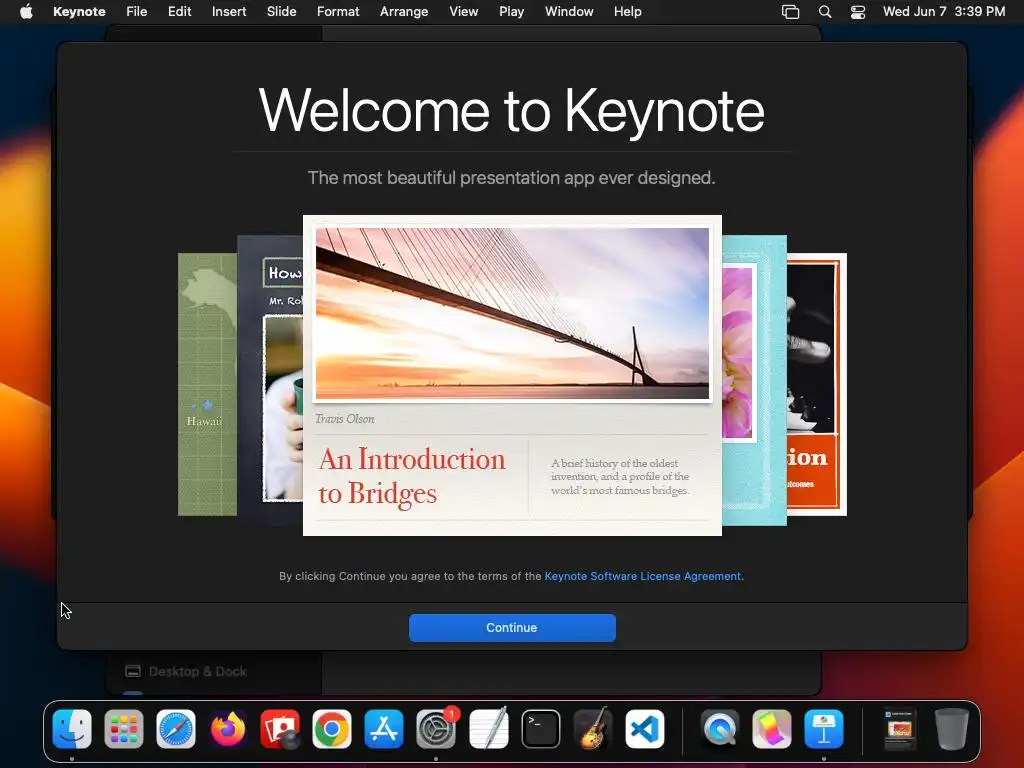Open Launchpad from the Dock
Screen dimensions: 1024x768
(123, 729)
